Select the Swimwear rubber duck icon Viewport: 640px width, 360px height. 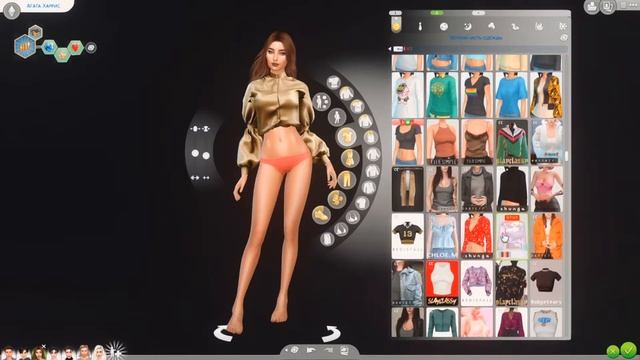pos(515,27)
